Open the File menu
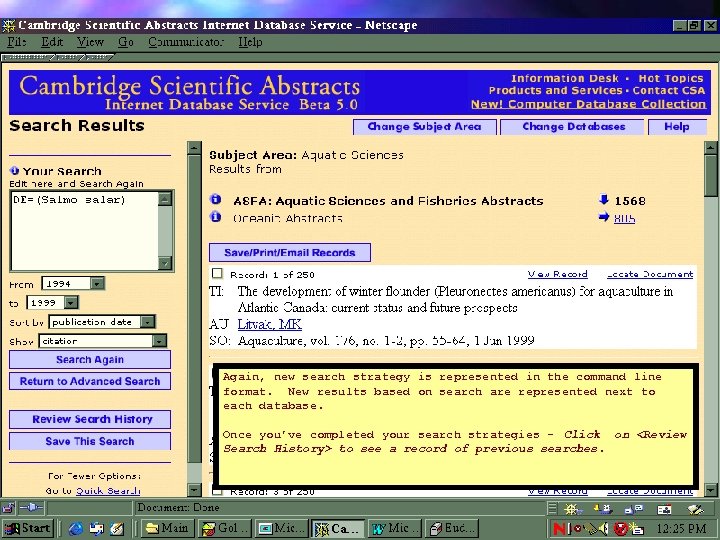This screenshot has height=540, width=720. click(17, 42)
